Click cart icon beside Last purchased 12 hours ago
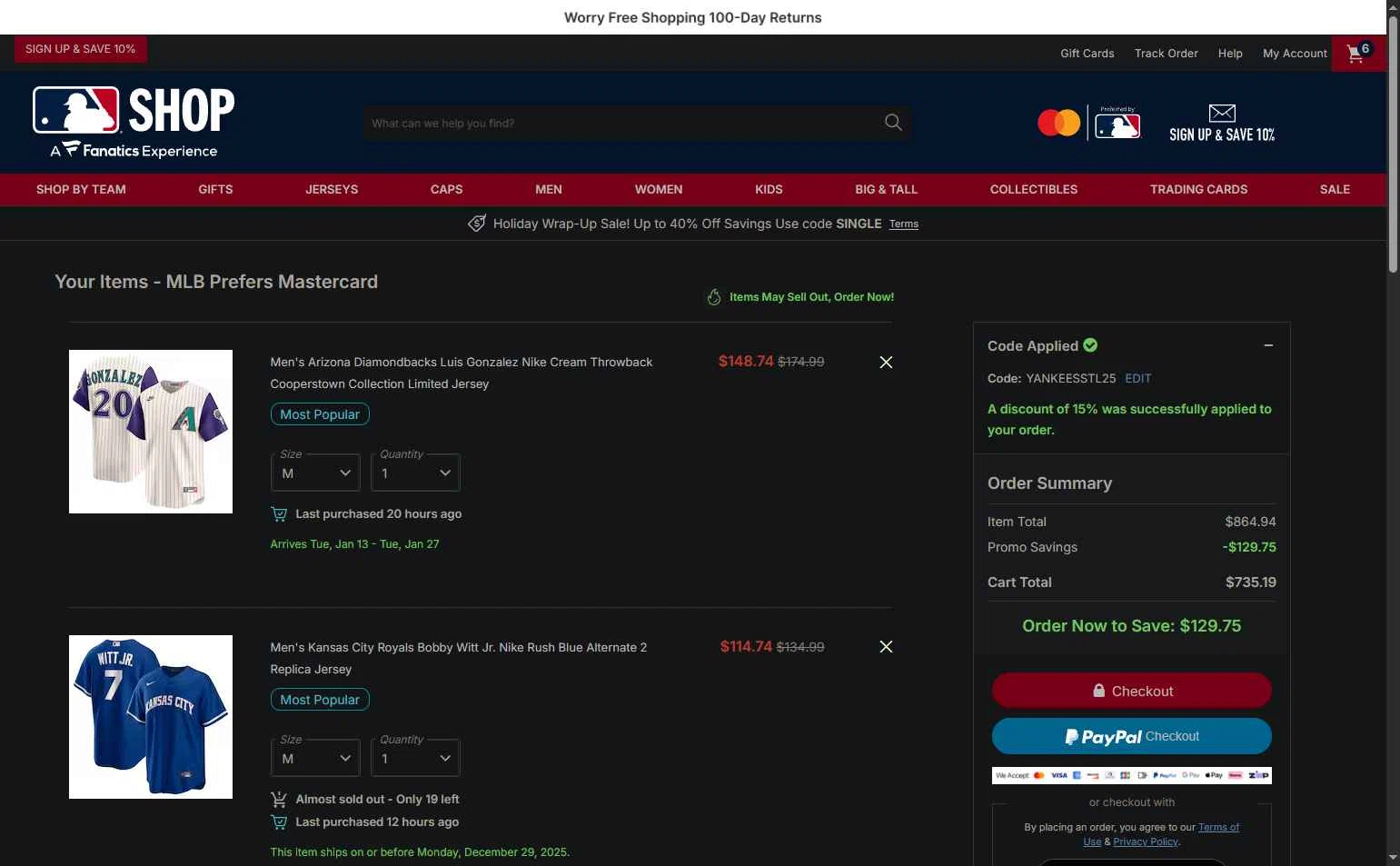The height and width of the screenshot is (866, 1400). [x=279, y=822]
